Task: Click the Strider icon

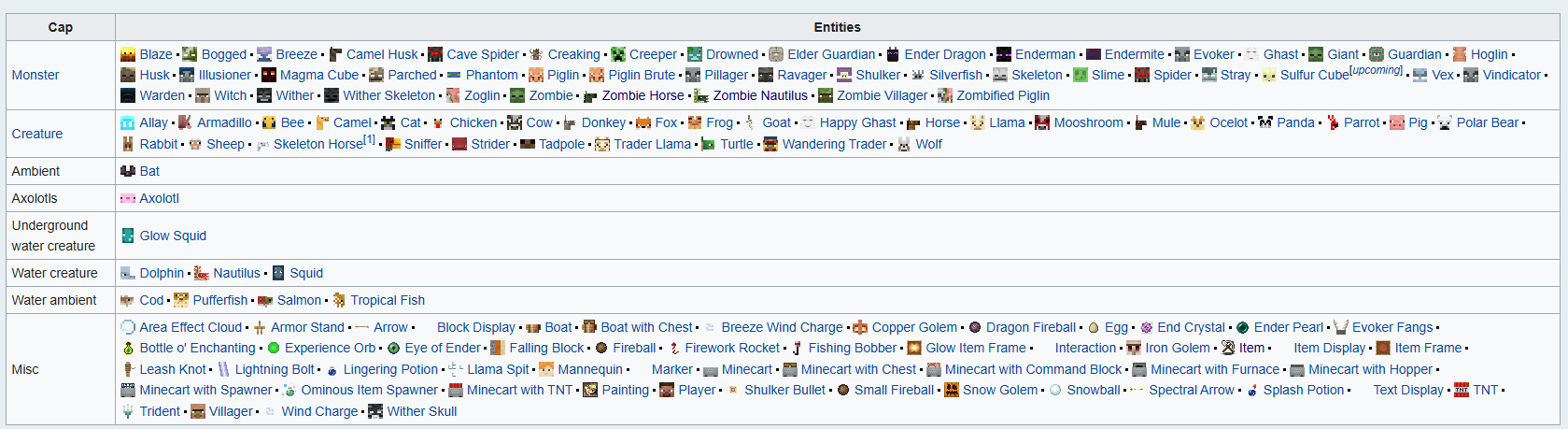Action: 459,144
